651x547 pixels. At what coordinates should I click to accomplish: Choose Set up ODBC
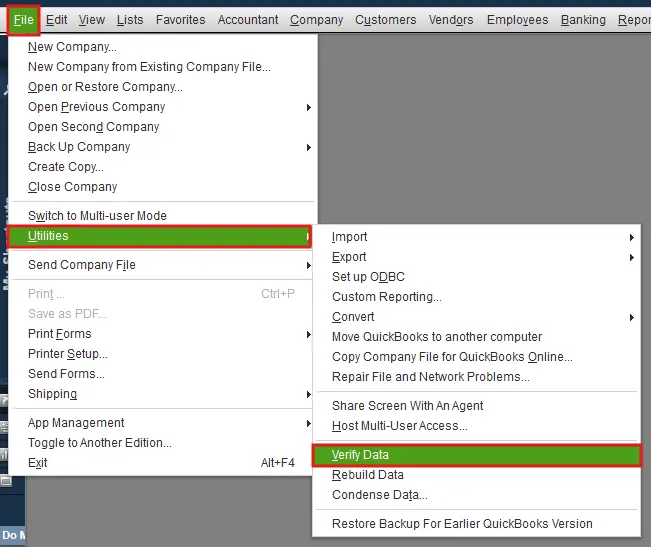477,277
